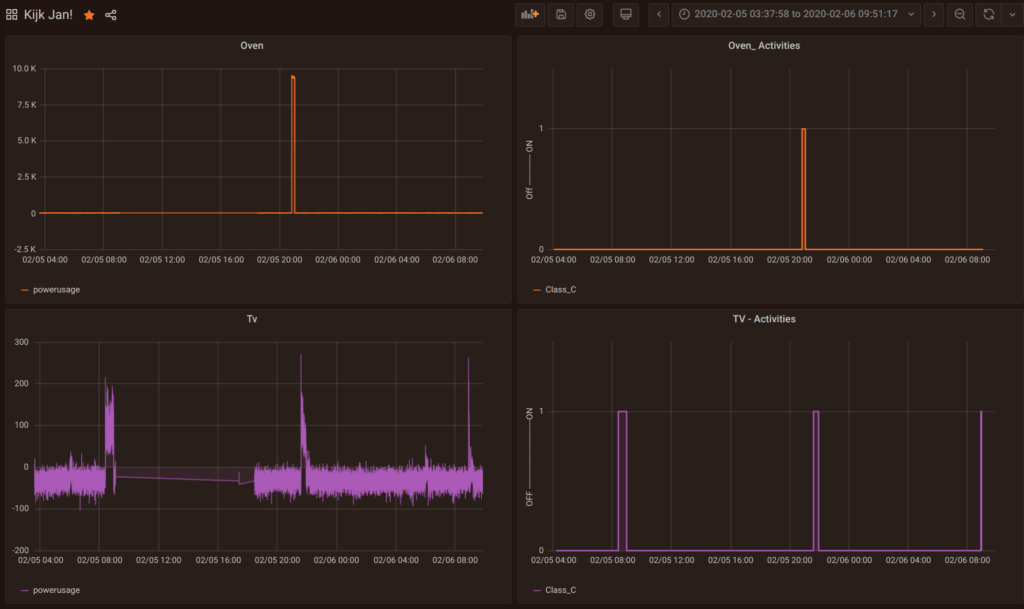Click the 300 y-axis label in Tv panel
The image size is (1024, 609).
22,342
